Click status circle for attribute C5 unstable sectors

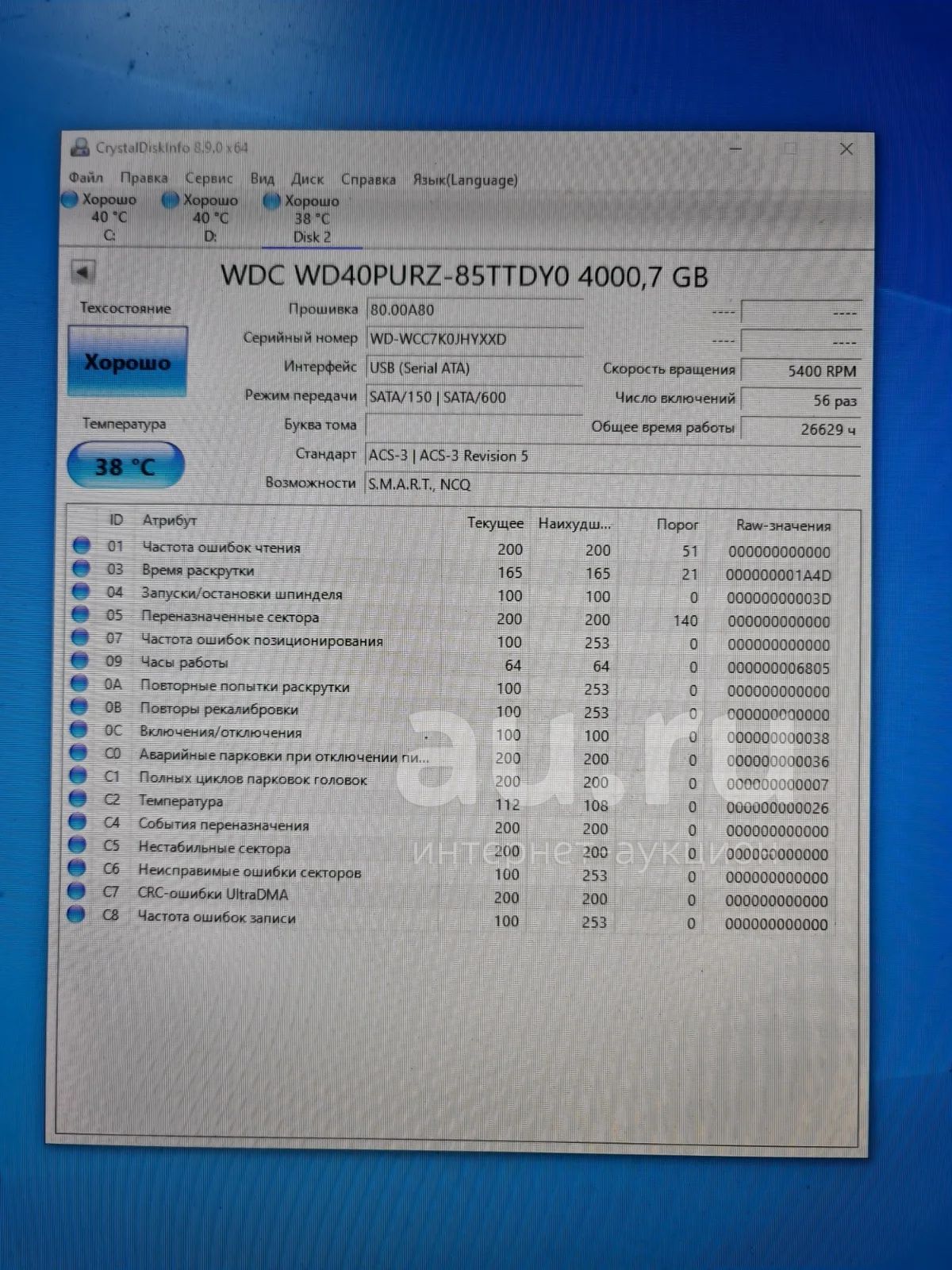pyautogui.click(x=77, y=845)
